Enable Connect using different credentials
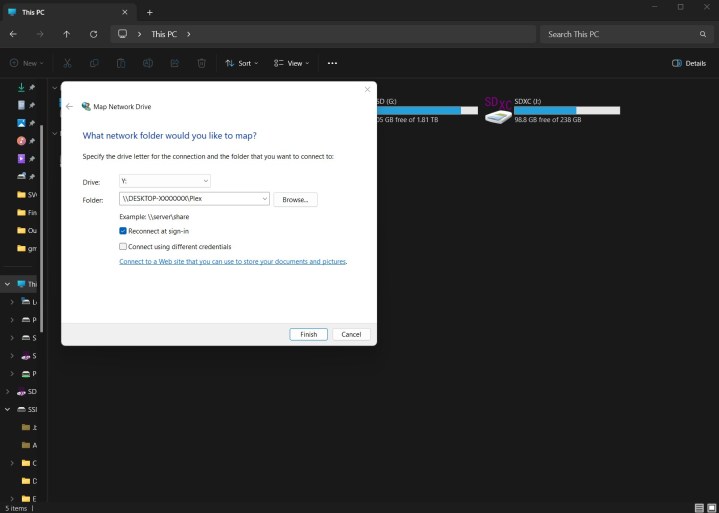719x513 pixels. 123,246
